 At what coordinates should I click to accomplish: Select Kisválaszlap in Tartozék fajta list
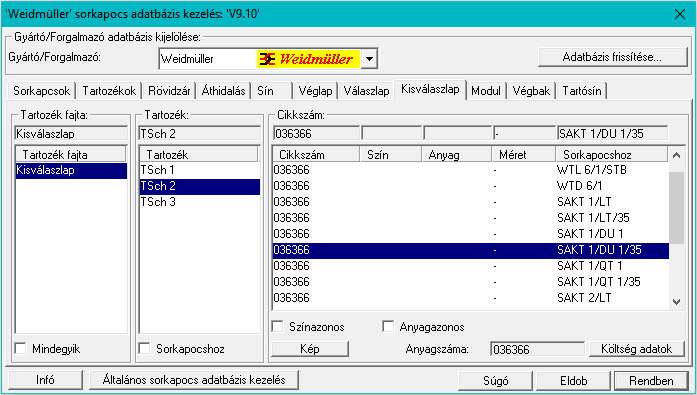tap(71, 170)
